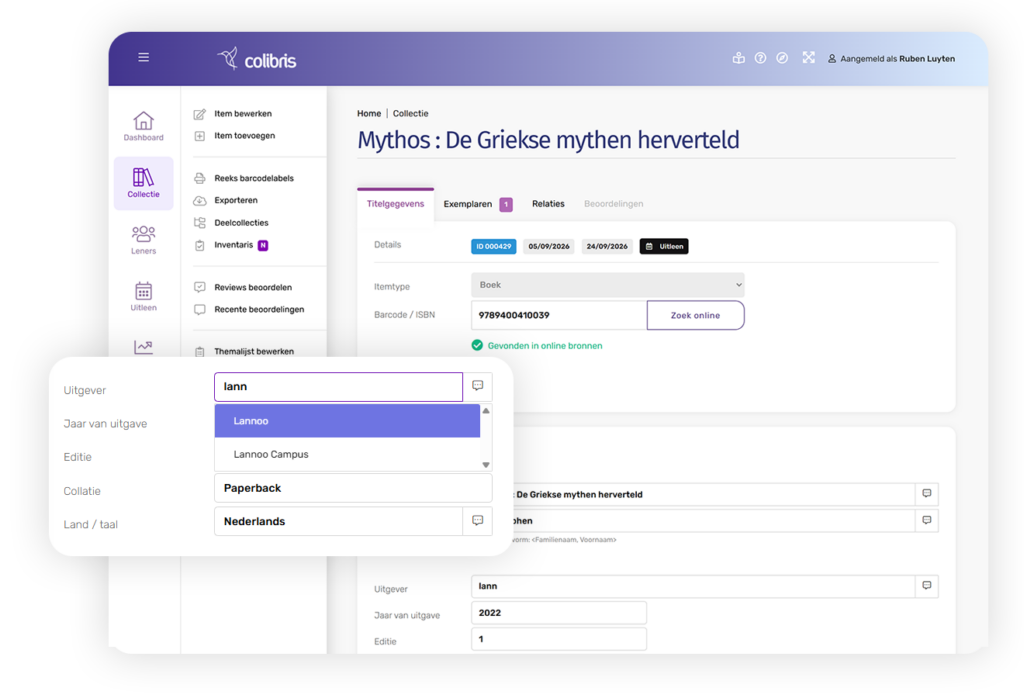Click the N badge next to Inventaris

click(x=263, y=246)
